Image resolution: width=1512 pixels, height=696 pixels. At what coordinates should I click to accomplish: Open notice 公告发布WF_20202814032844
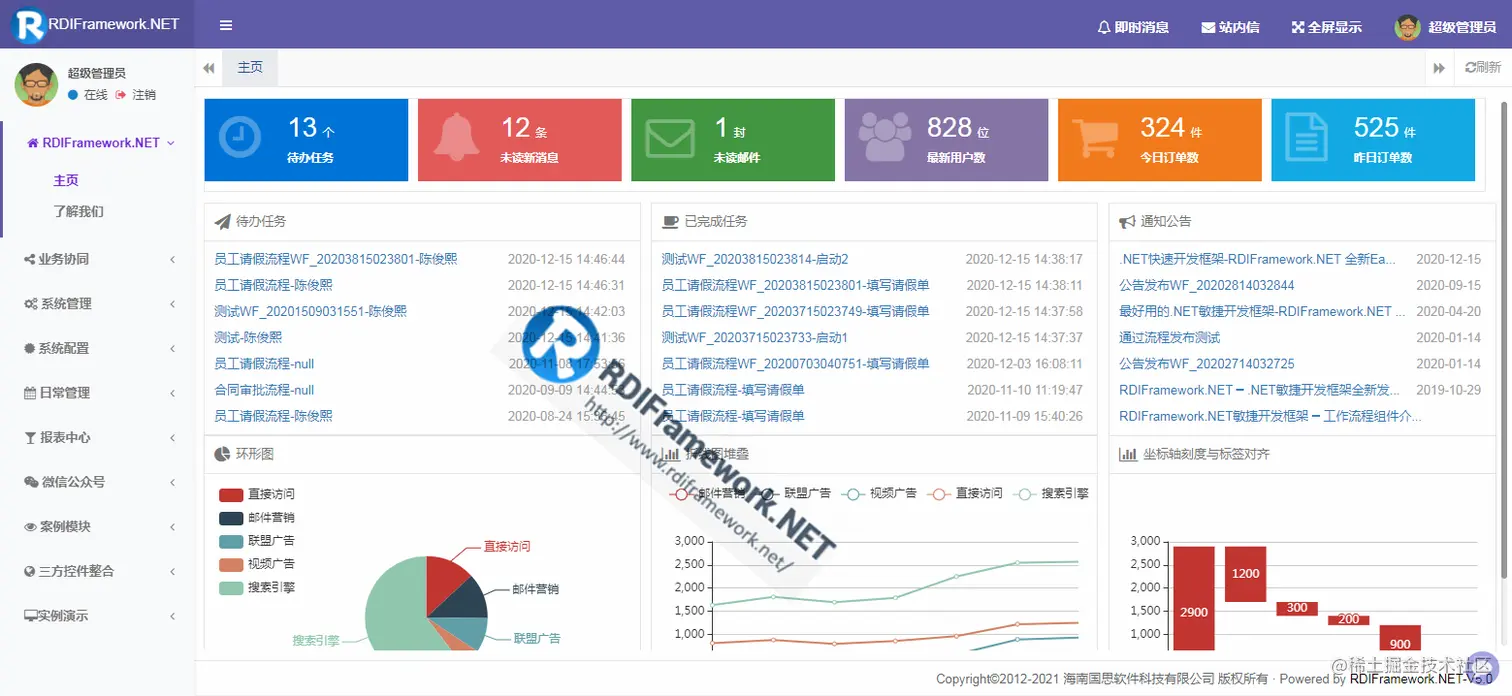tap(1207, 286)
